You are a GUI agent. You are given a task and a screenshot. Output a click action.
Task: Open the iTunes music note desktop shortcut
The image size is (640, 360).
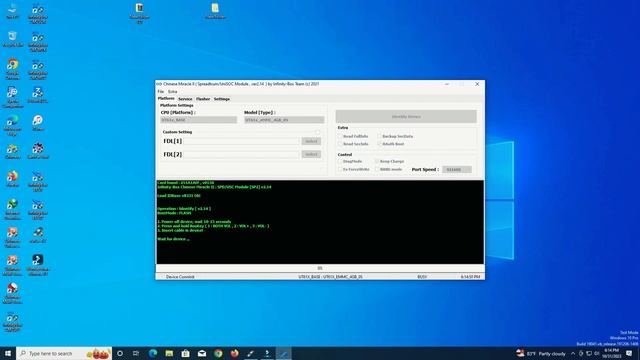tap(38, 123)
